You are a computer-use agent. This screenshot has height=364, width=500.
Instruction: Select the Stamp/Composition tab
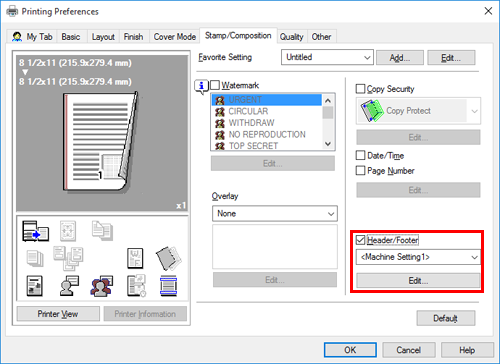238,35
